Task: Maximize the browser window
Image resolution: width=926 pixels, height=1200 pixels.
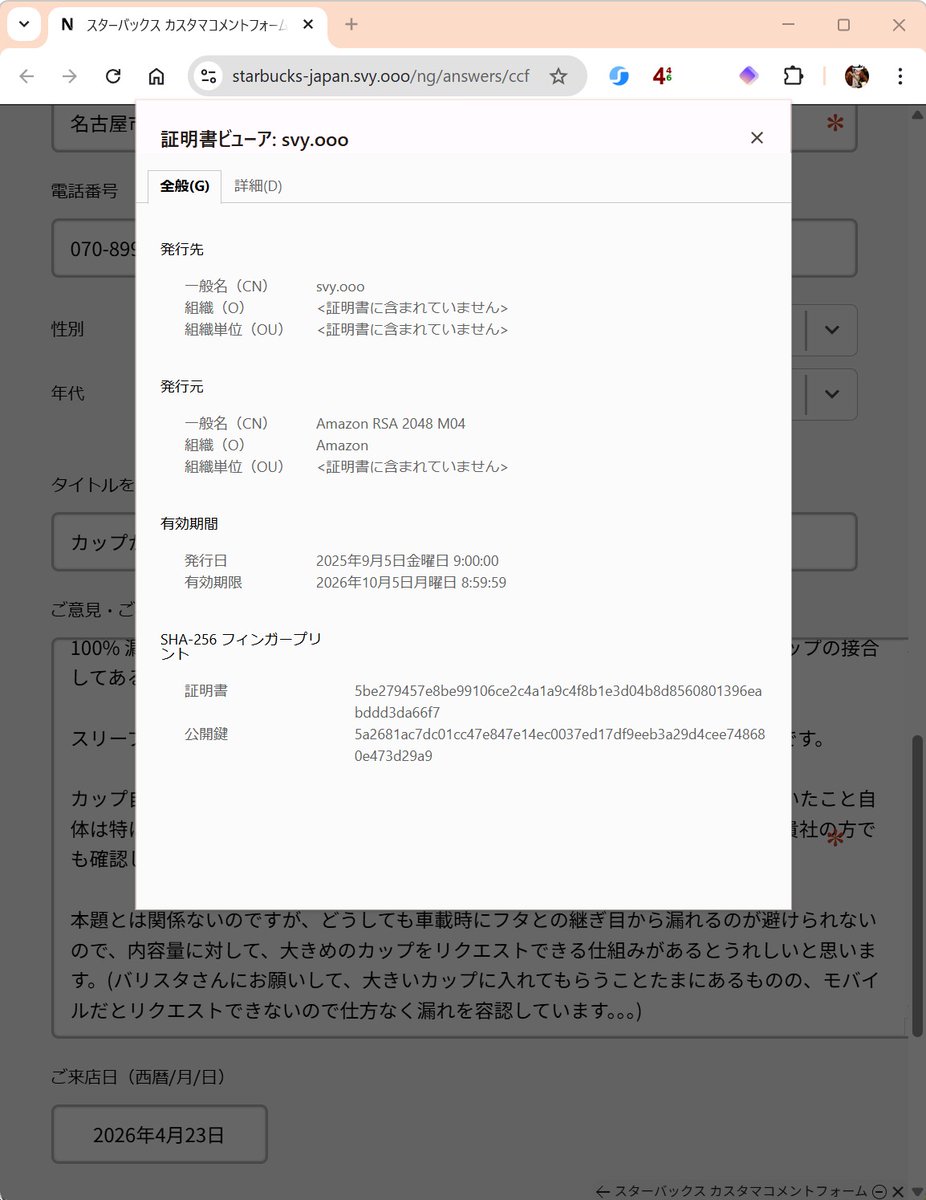Action: 843,24
